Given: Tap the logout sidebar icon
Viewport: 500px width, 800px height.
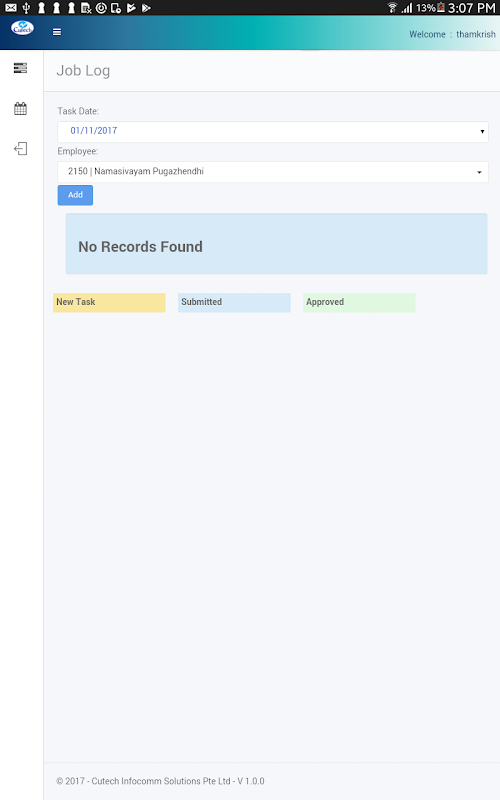Looking at the screenshot, I should tap(20, 148).
